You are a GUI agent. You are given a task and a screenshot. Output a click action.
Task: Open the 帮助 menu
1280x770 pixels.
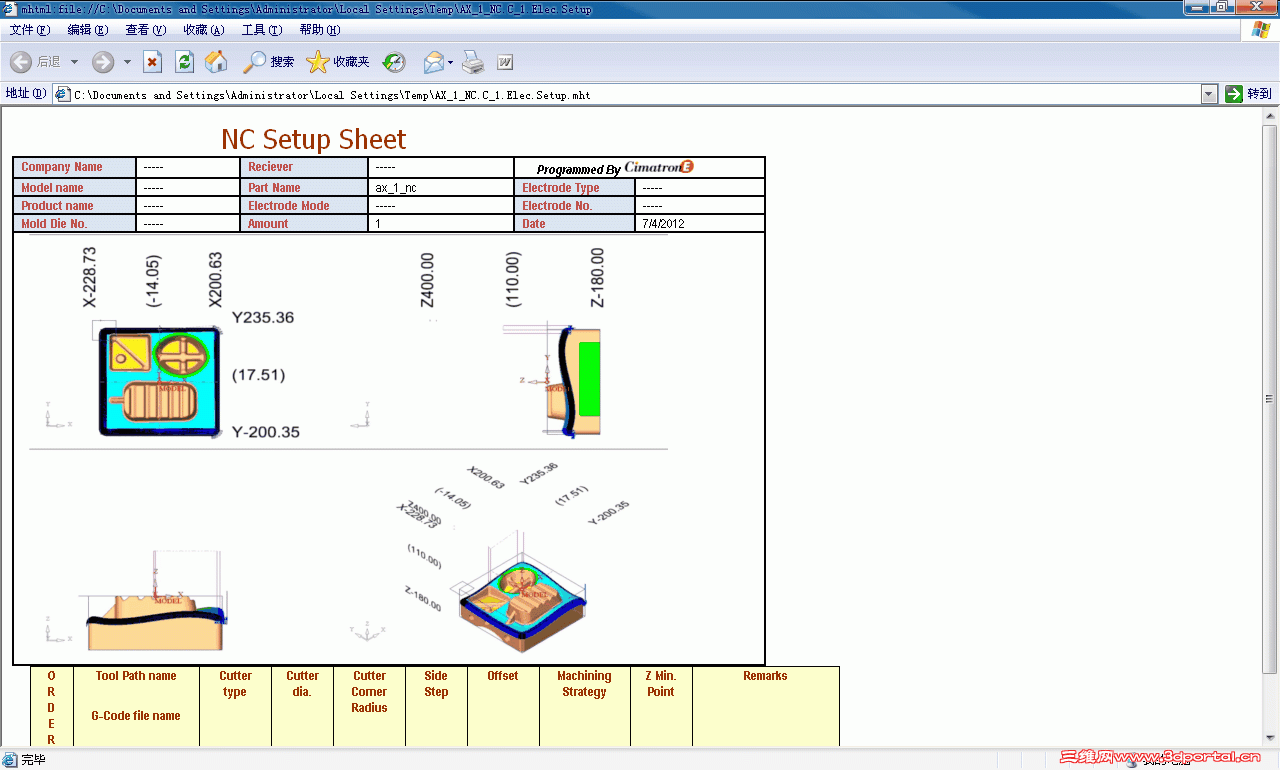(320, 30)
